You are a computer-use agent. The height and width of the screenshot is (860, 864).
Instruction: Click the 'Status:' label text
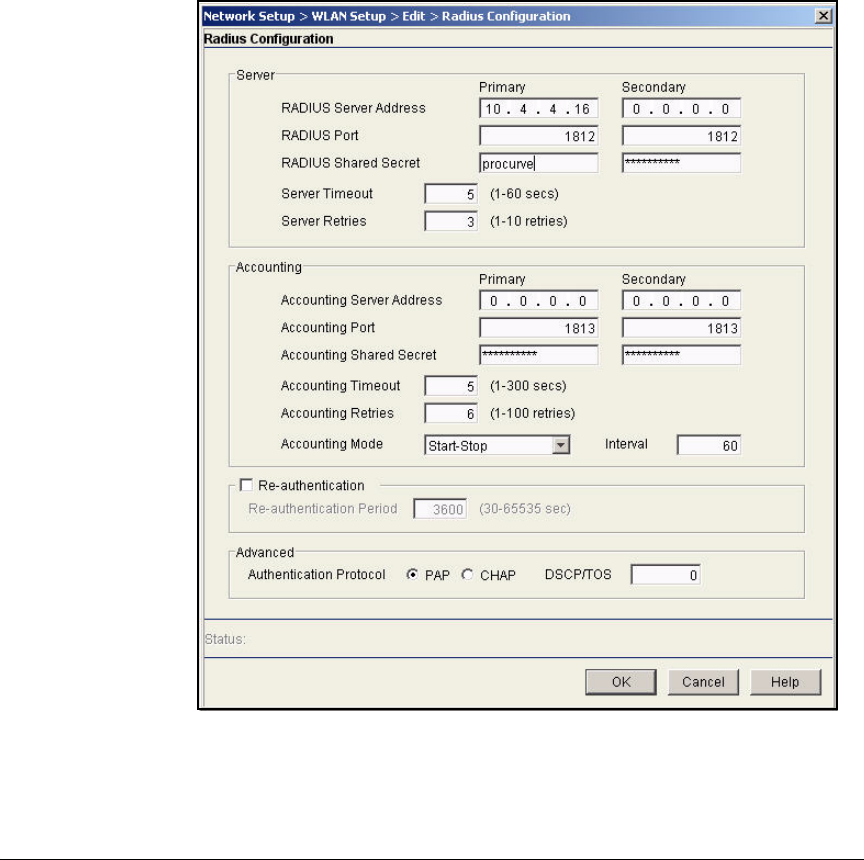click(225, 639)
